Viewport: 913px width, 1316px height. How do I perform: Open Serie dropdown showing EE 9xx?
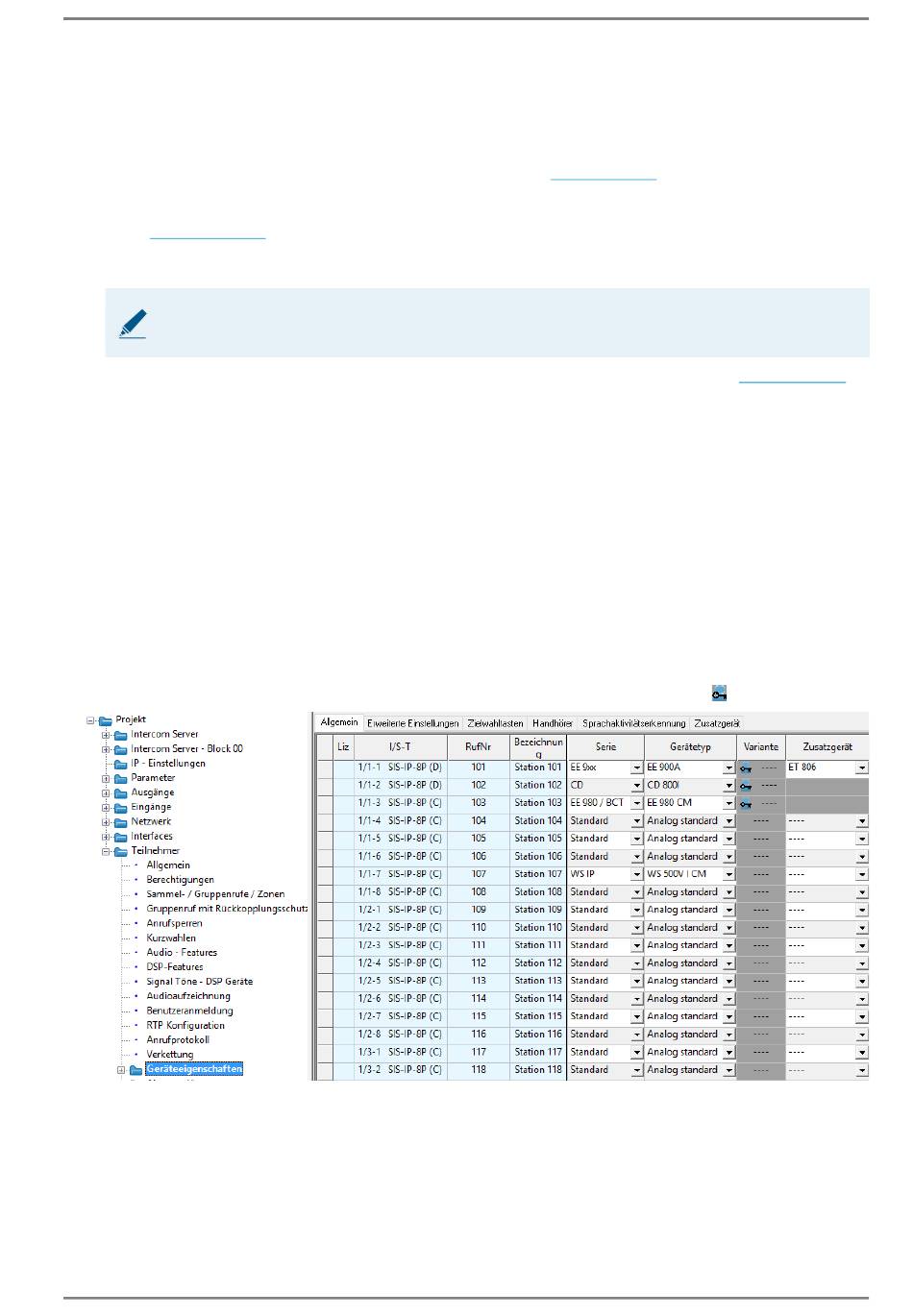point(636,768)
